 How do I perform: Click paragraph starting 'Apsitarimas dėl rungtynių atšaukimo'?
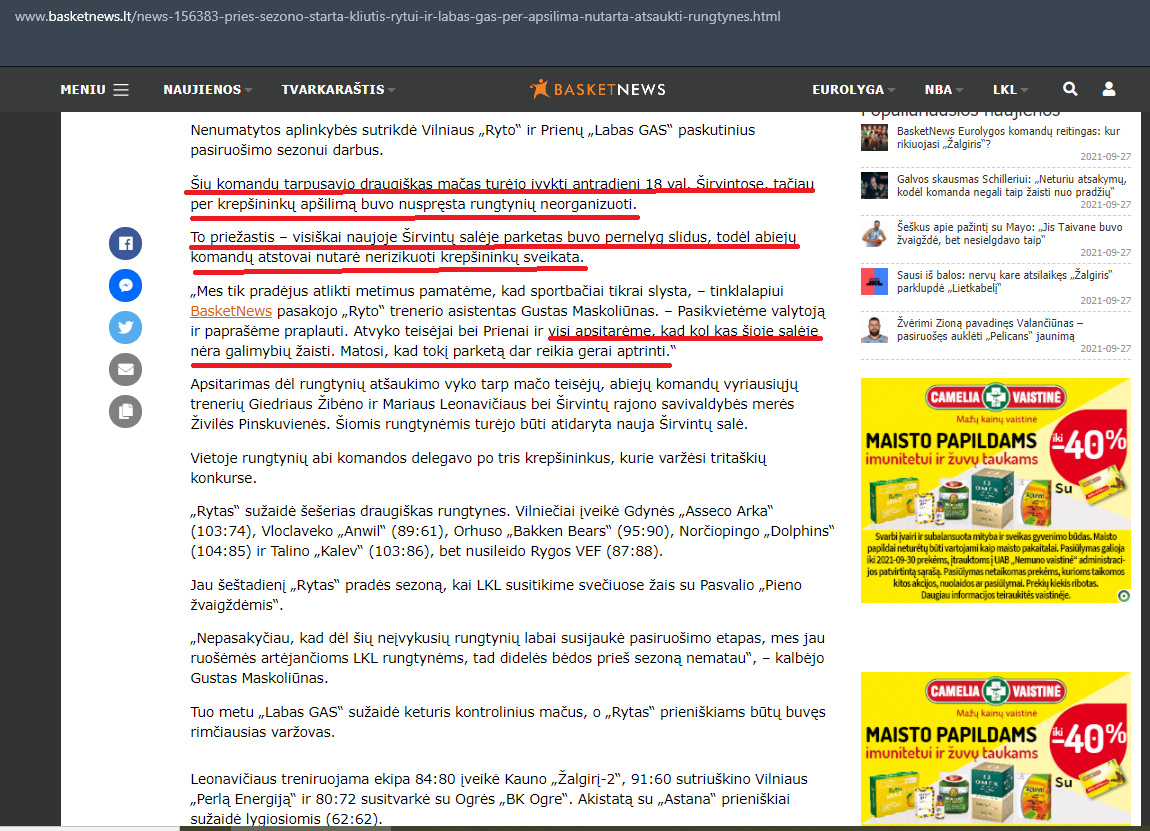tap(494, 404)
